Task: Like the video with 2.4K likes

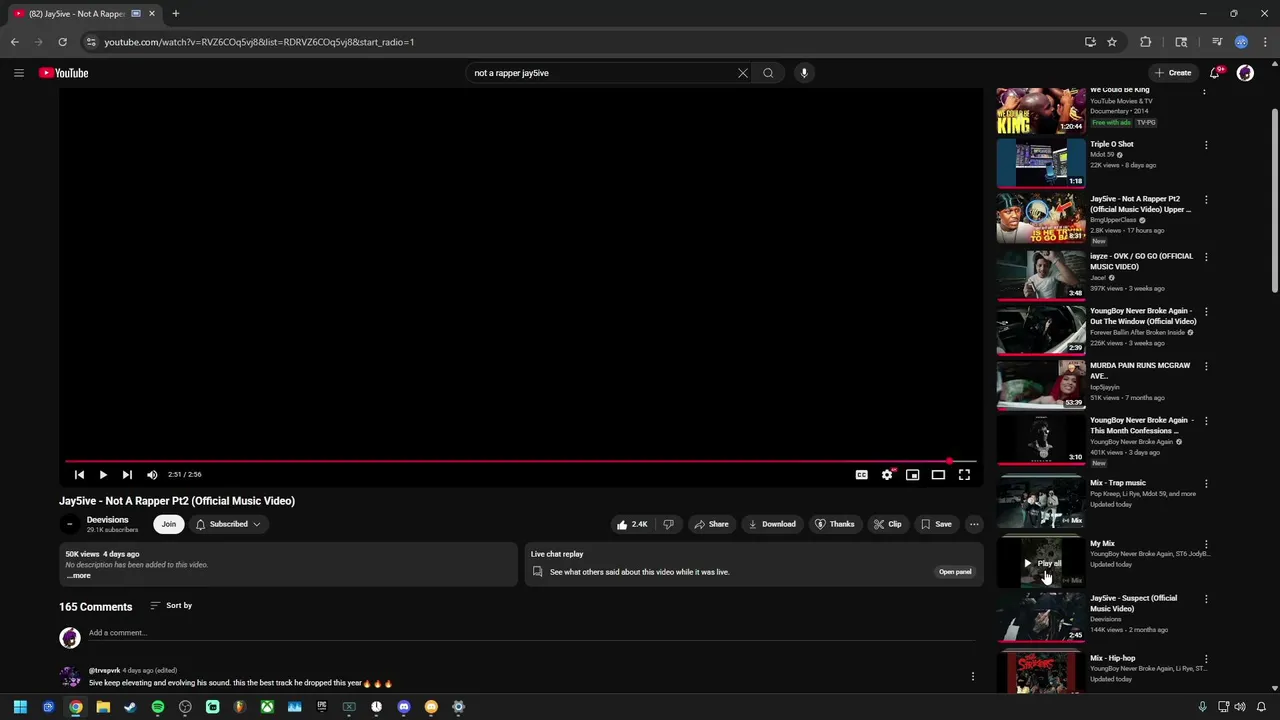Action: tap(632, 524)
